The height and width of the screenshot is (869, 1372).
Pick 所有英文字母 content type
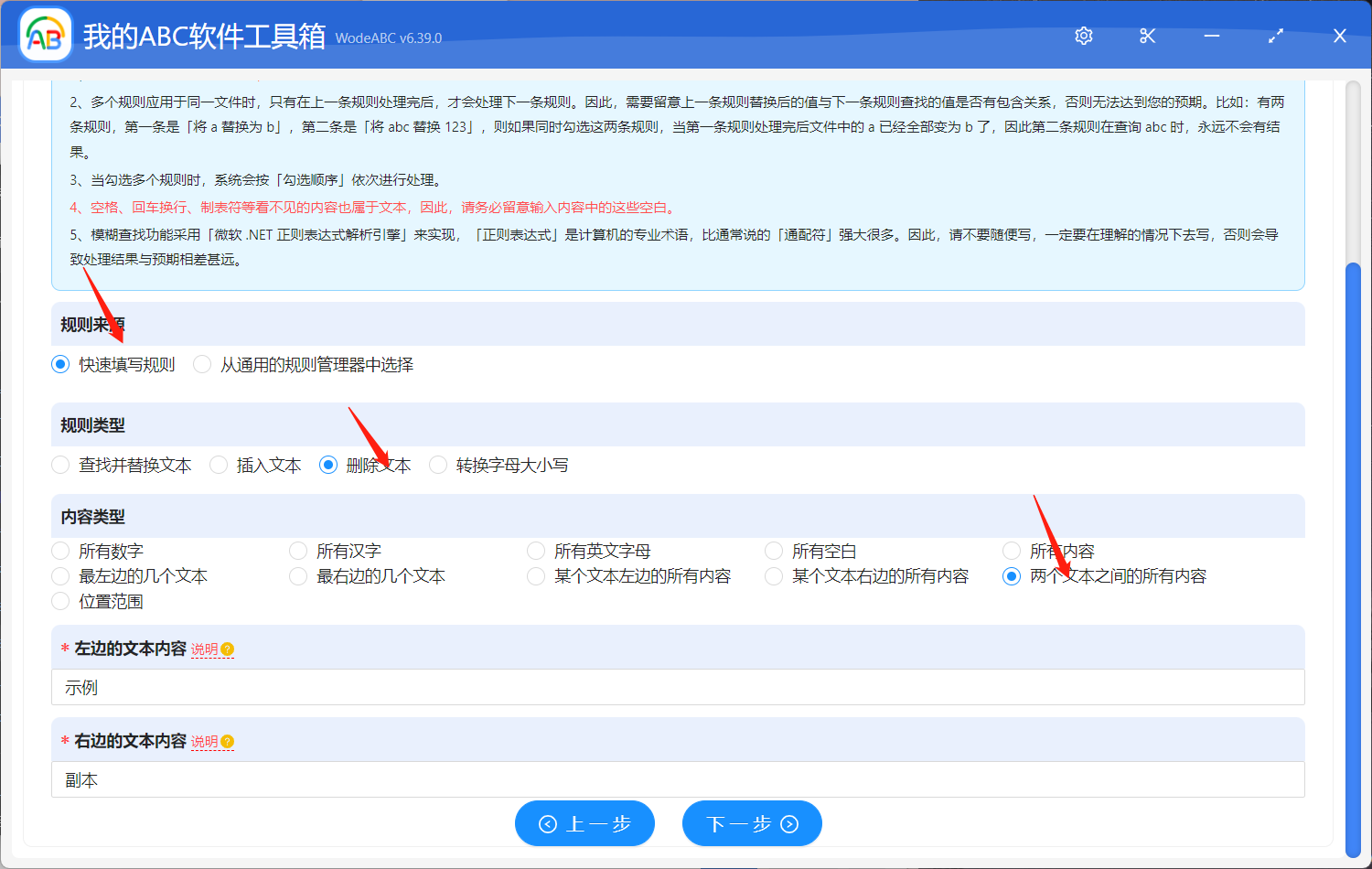pos(537,551)
